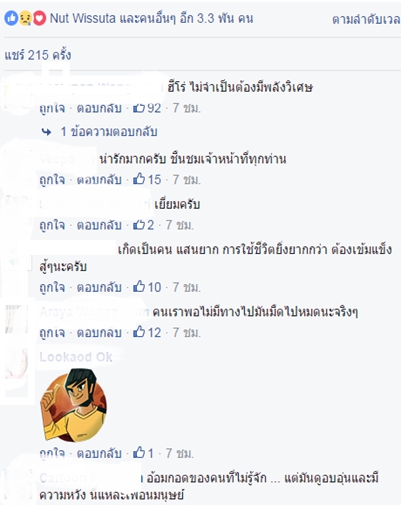Reply to the เกิดเป็นคน แสนยาก comment
The height and width of the screenshot is (508, 401).
(x=99, y=287)
